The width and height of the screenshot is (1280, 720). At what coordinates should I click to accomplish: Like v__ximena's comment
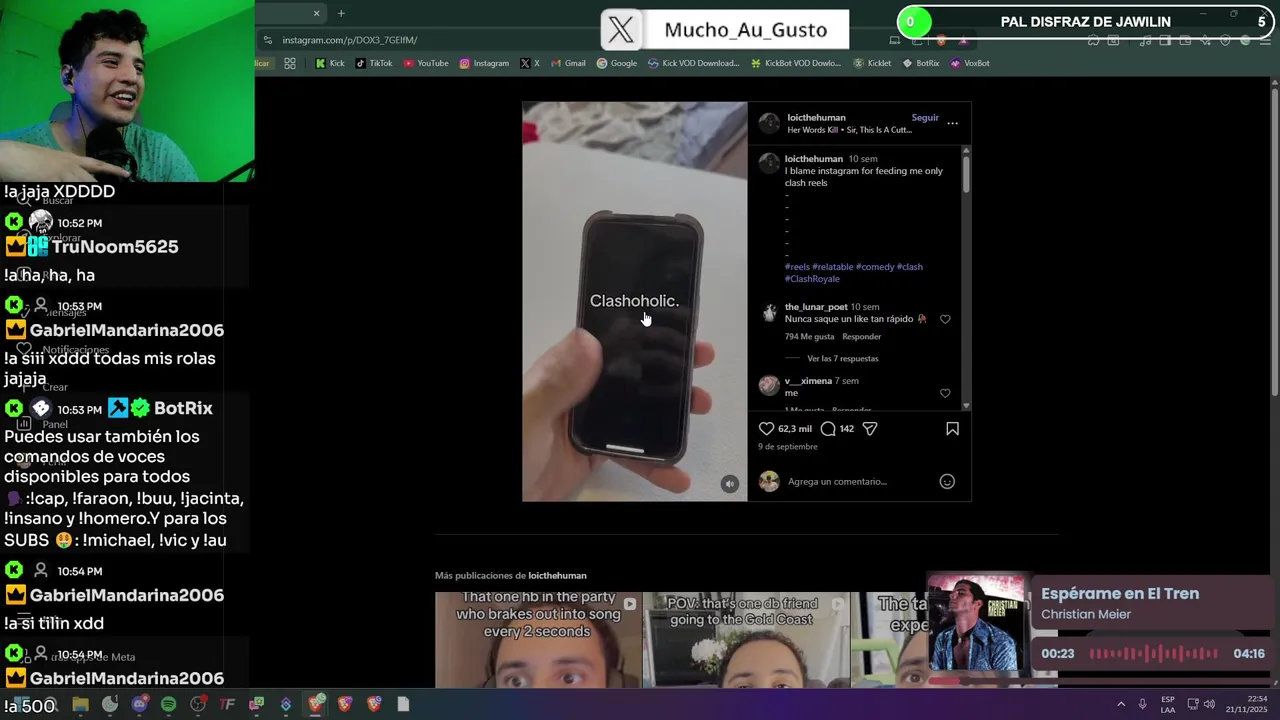click(945, 393)
